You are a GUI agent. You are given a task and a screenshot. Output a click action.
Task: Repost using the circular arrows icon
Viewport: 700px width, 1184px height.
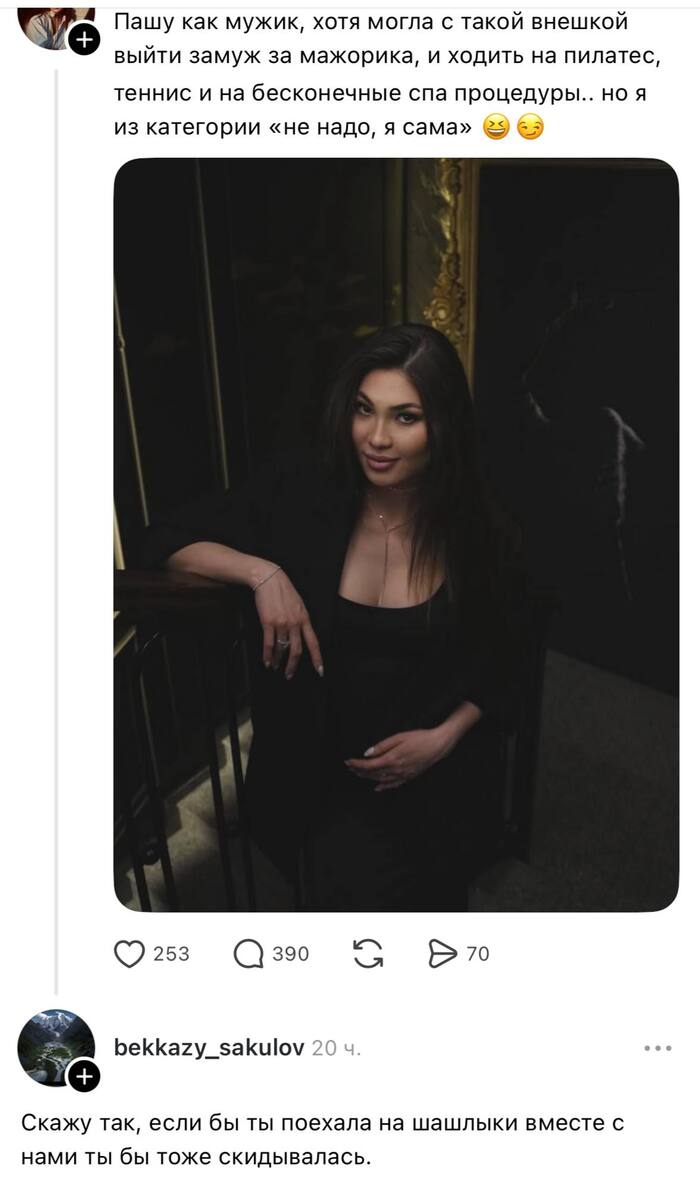pyautogui.click(x=368, y=954)
